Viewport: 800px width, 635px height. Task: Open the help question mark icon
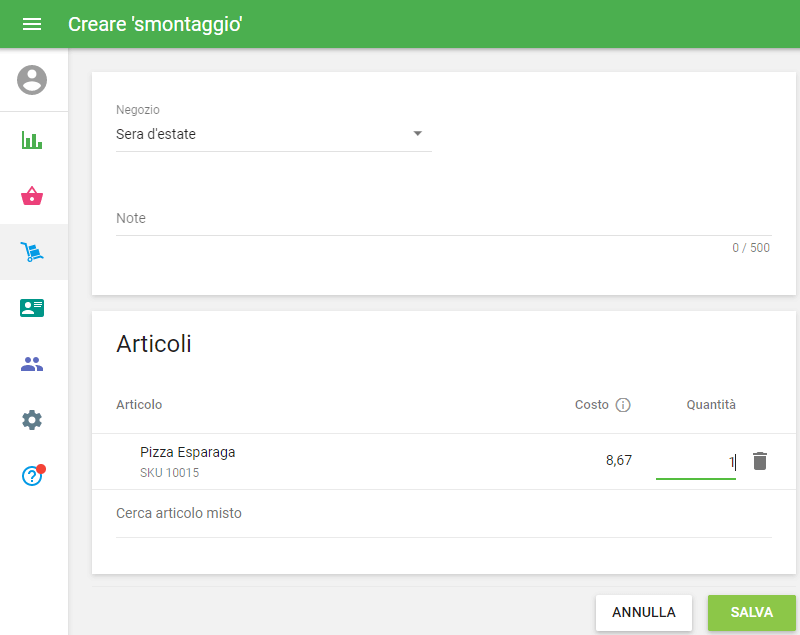[32, 476]
